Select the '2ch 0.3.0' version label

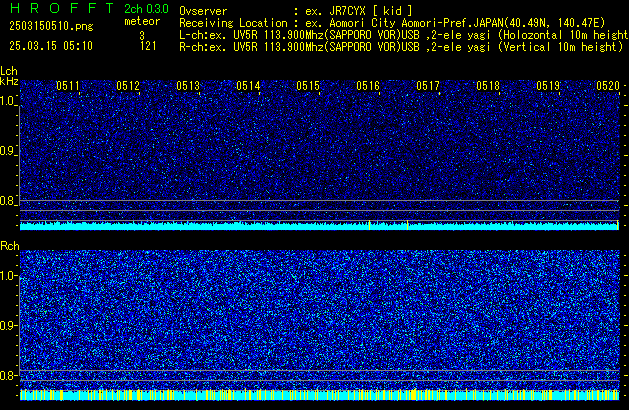pyautogui.click(x=146, y=9)
